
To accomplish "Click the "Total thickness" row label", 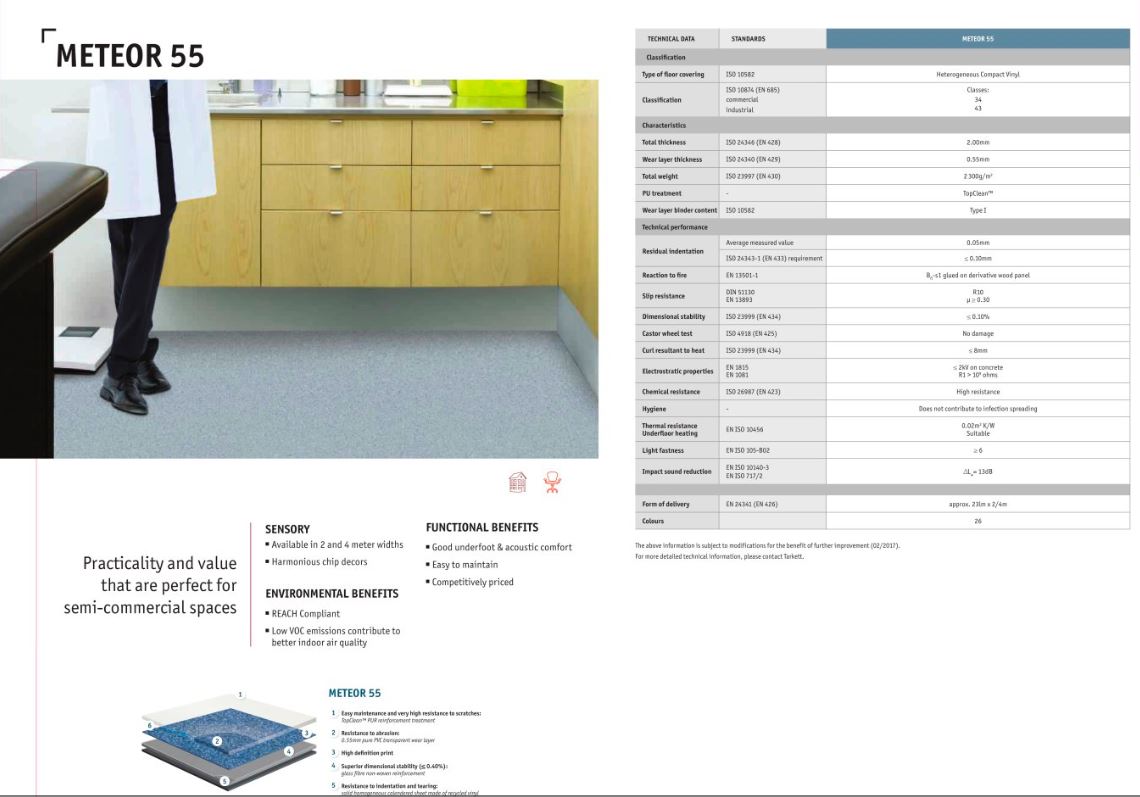I will pyautogui.click(x=664, y=143).
